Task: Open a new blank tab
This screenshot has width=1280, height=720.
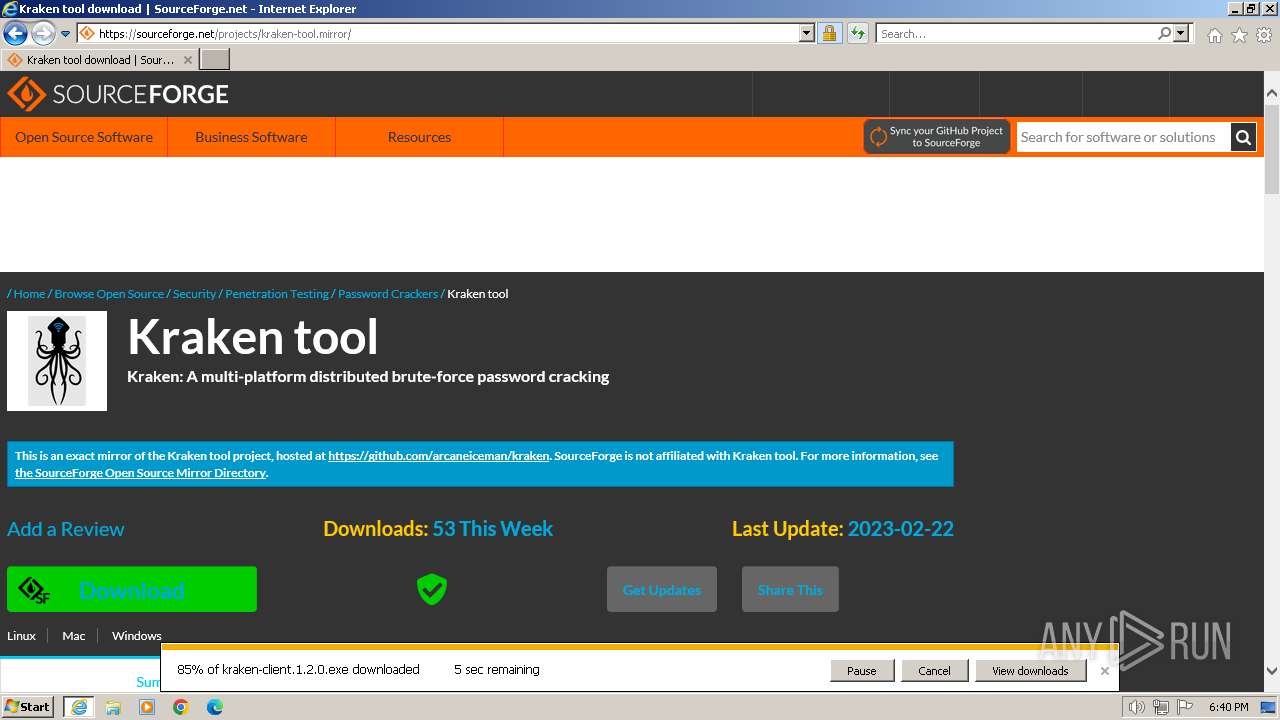Action: click(x=215, y=60)
